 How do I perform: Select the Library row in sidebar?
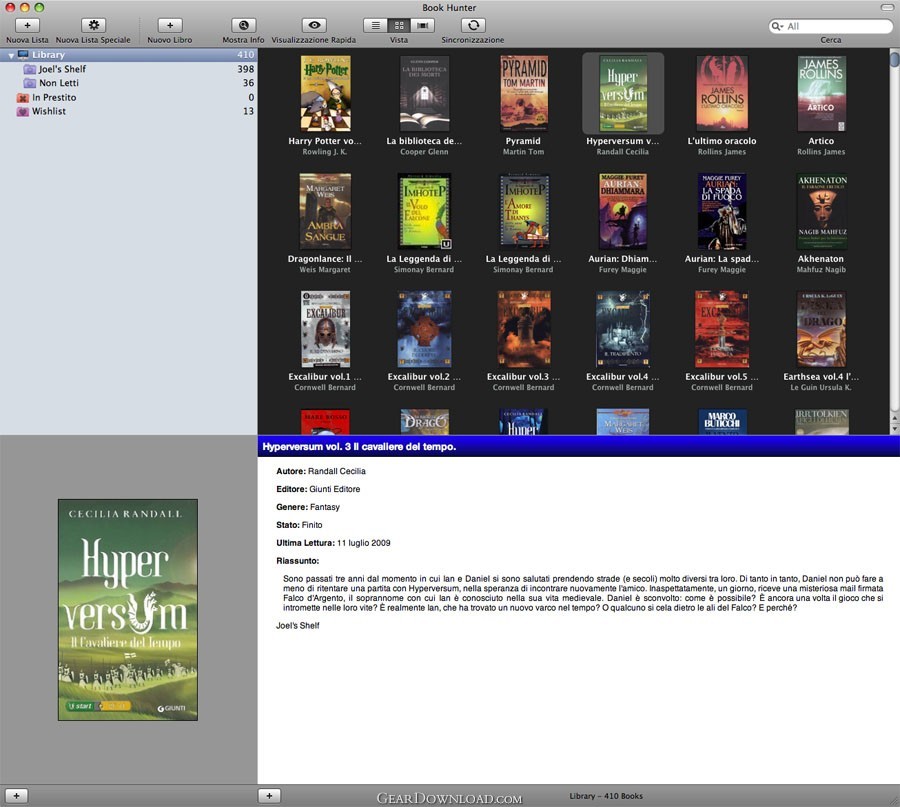click(129, 55)
